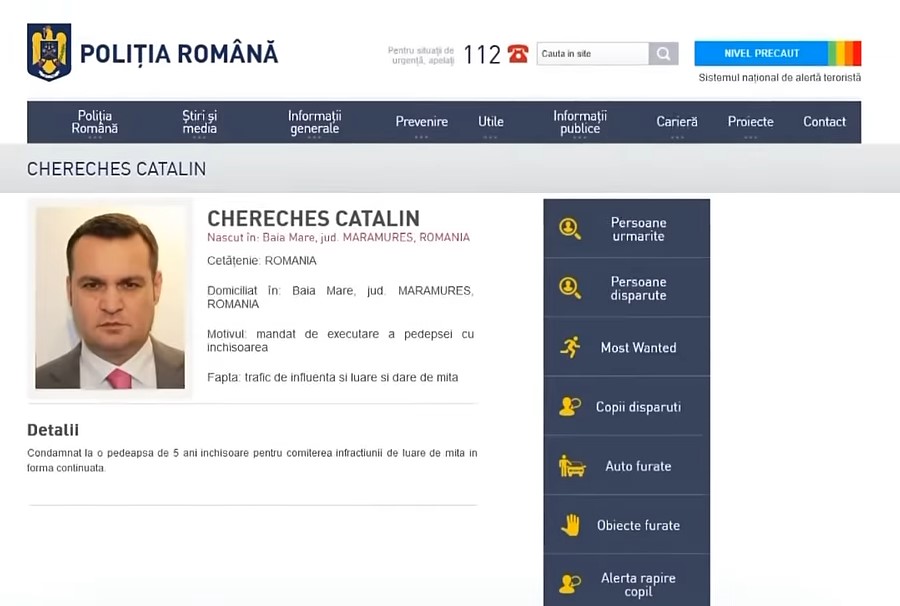Click the photo of Chereches Catalin
The height and width of the screenshot is (606, 900).
tap(110, 297)
